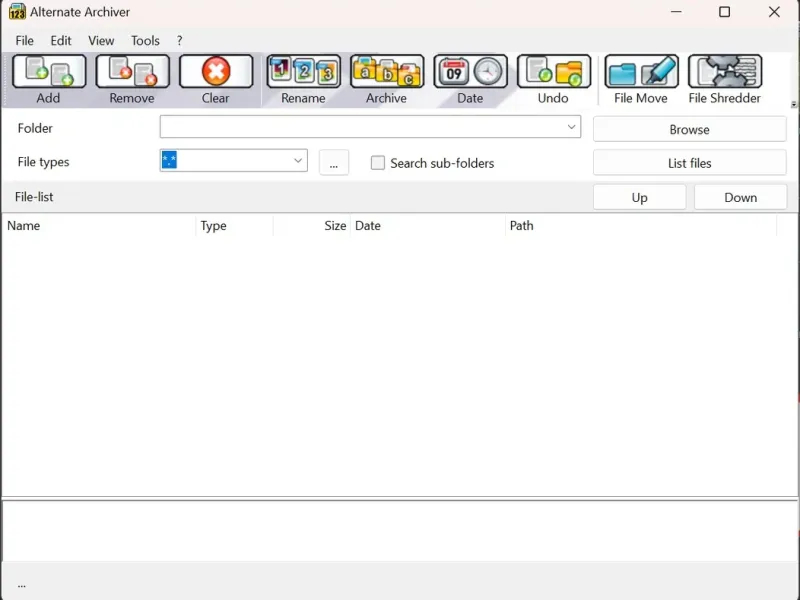Launch the File Move tool
Viewport: 800px width, 600px height.
(641, 71)
